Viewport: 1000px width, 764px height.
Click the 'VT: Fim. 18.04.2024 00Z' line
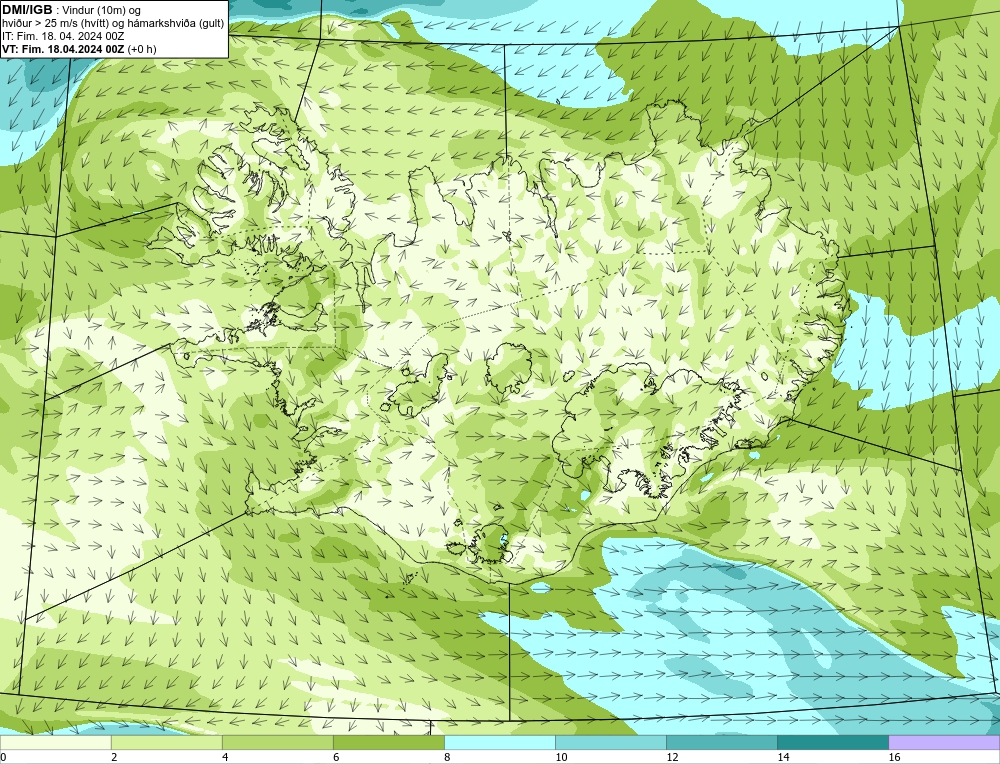pyautogui.click(x=63, y=49)
